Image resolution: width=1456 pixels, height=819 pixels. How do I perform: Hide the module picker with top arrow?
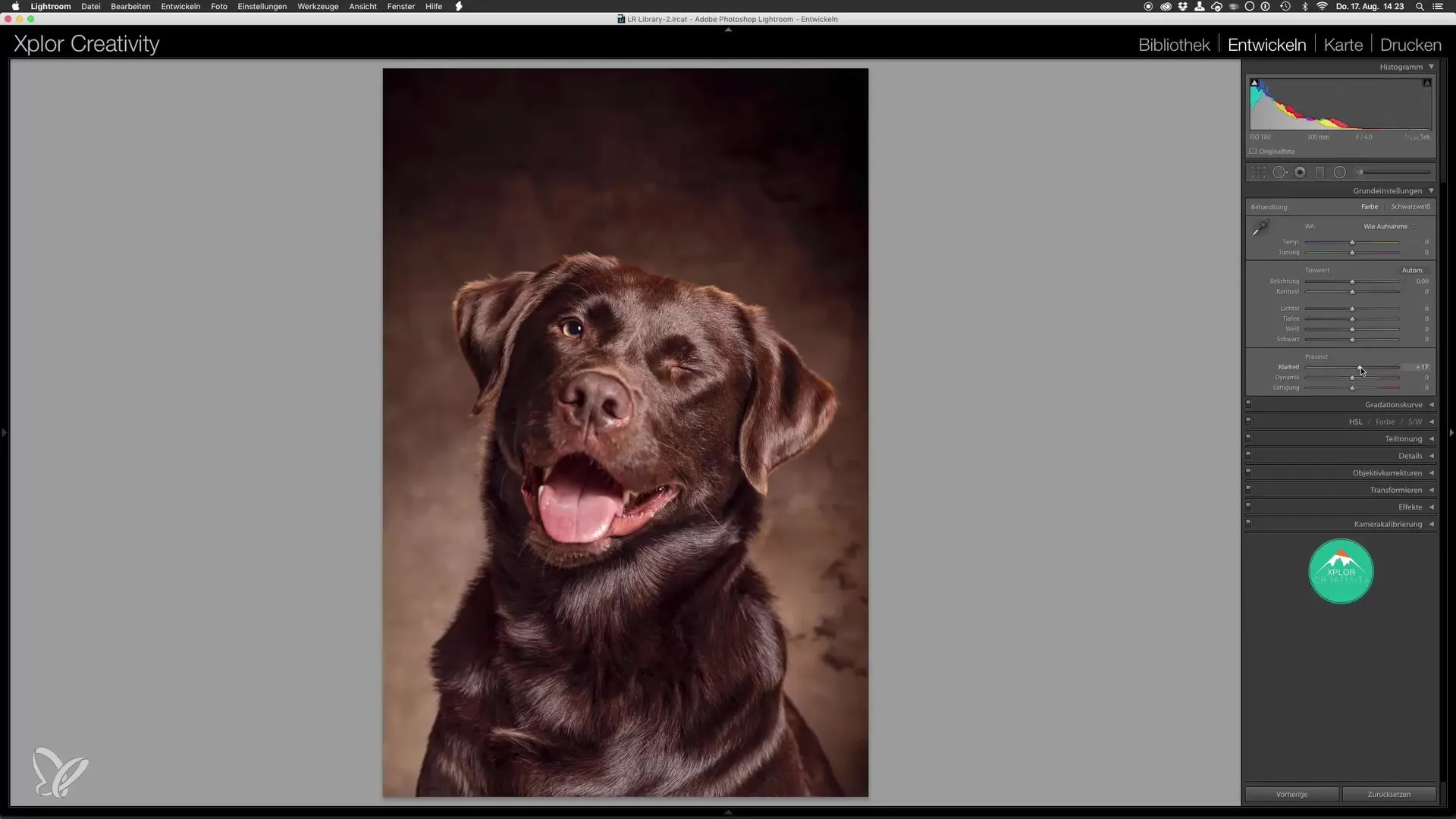(x=728, y=30)
